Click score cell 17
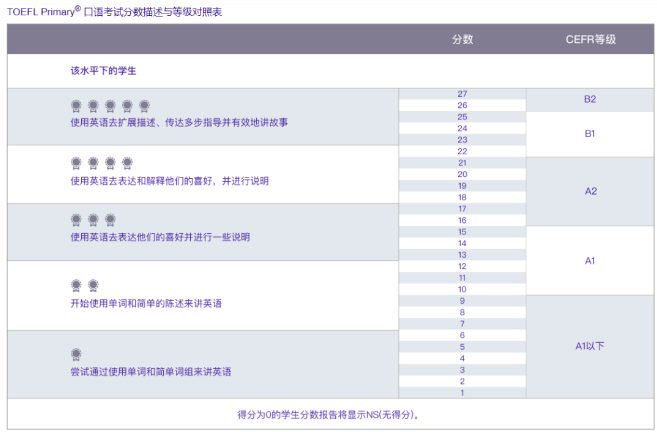The height and width of the screenshot is (432, 657). 462,209
